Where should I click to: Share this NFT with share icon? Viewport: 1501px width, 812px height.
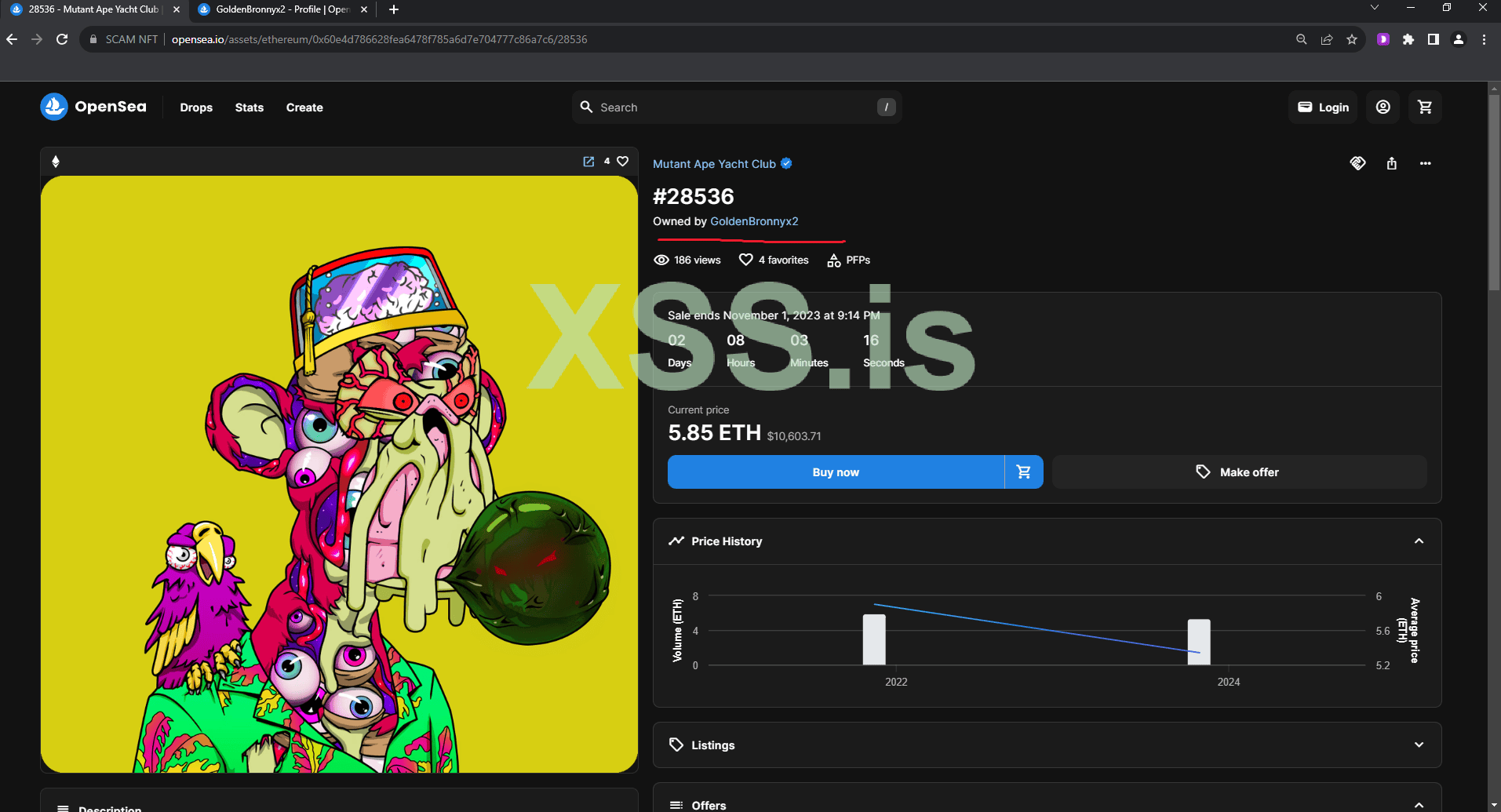coord(1392,163)
